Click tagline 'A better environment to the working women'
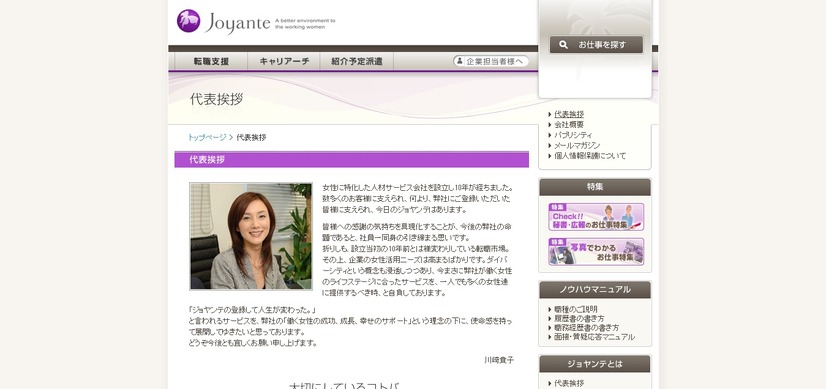This screenshot has height=389, width=826. tap(305, 23)
